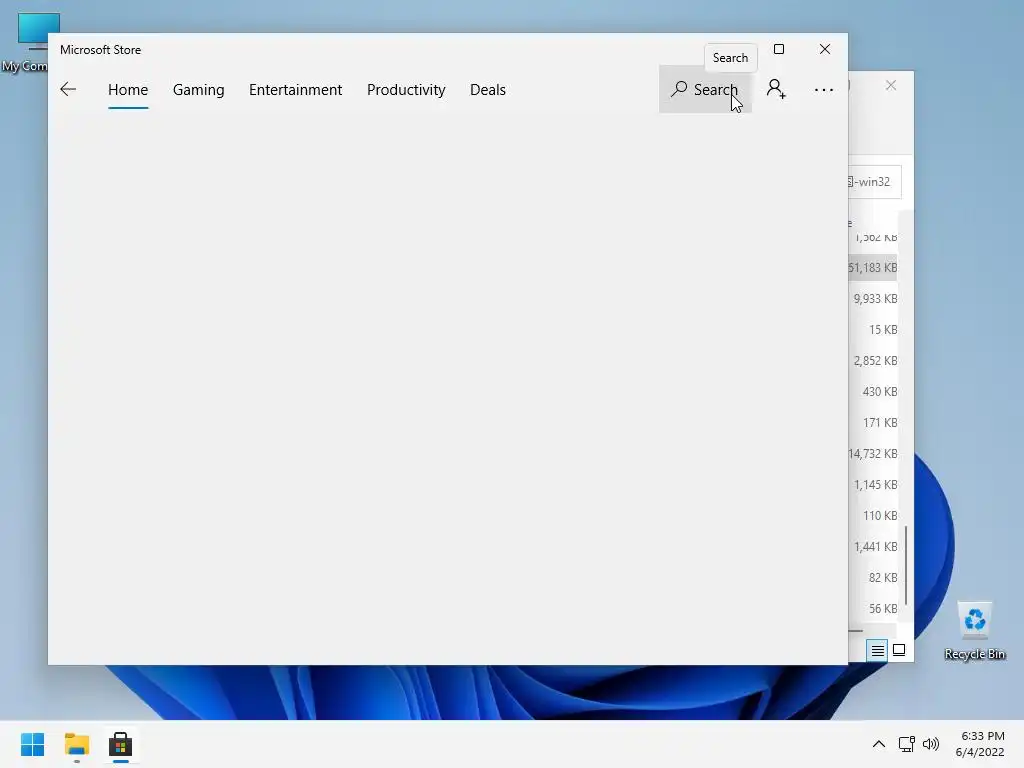The width and height of the screenshot is (1024, 768).
Task: Open the Home tab in Microsoft Store
Action: click(x=128, y=89)
